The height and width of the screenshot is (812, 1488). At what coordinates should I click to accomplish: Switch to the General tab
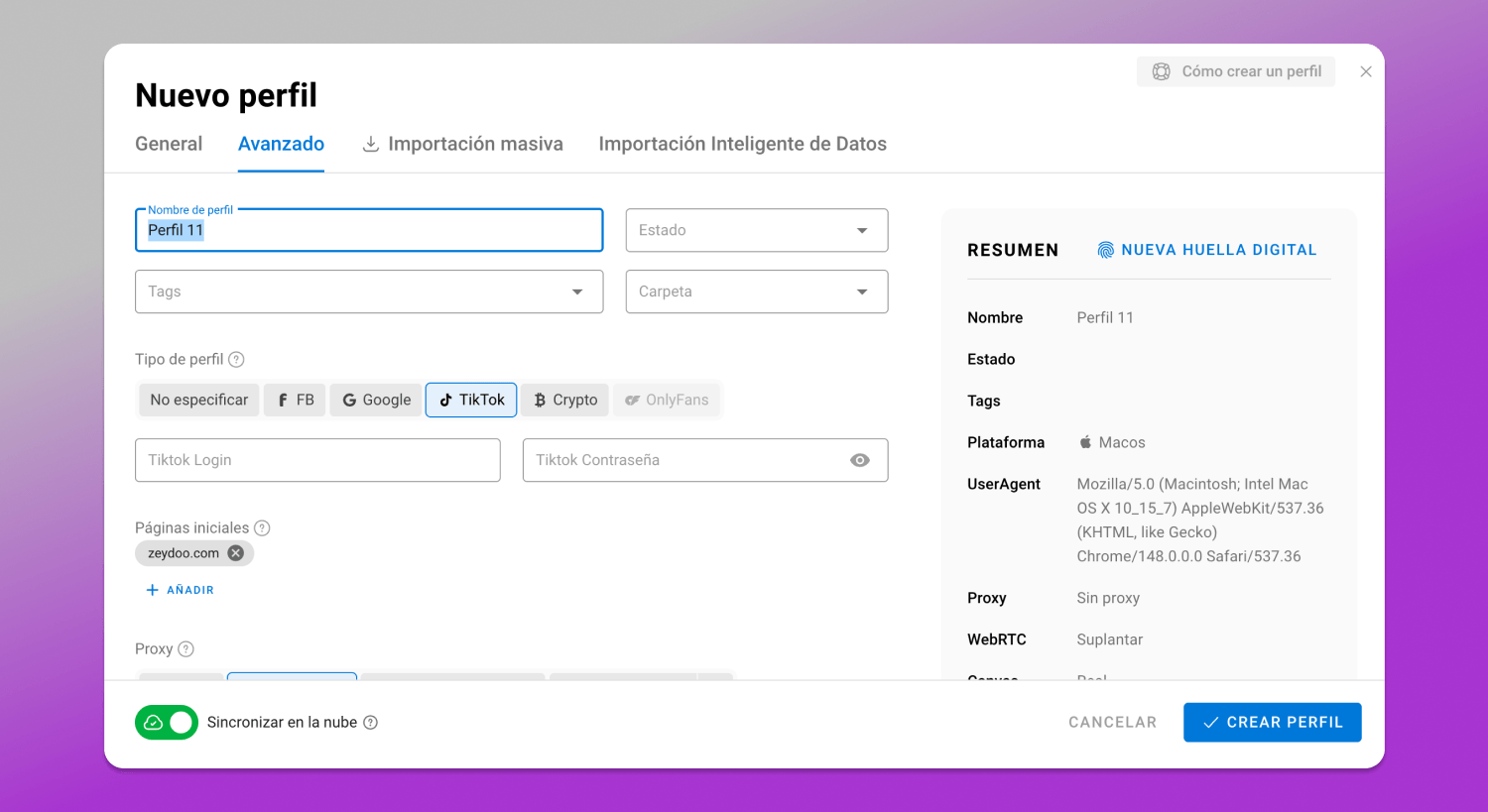169,144
